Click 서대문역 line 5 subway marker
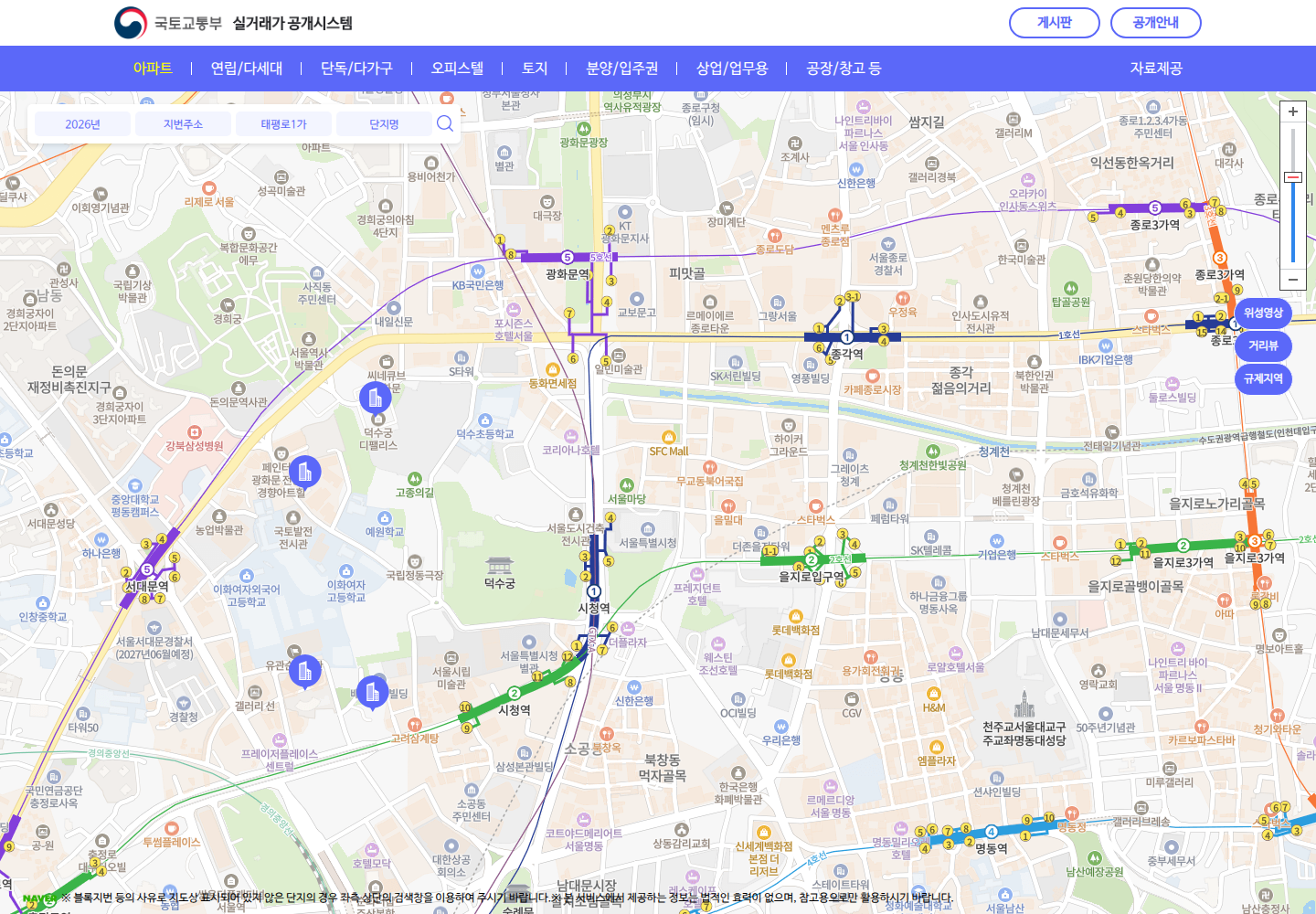 [x=147, y=570]
